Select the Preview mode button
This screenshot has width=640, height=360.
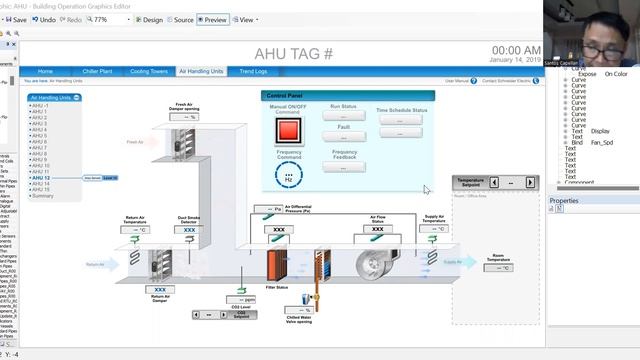213,20
